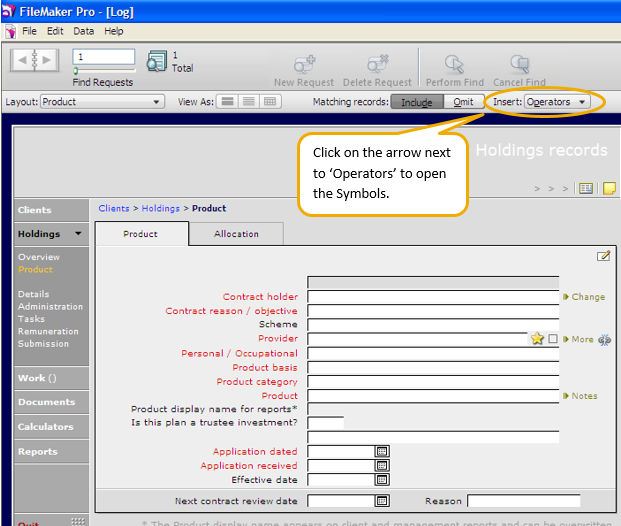Open the Documents sidebar section
The width and height of the screenshot is (621, 526).
point(51,402)
